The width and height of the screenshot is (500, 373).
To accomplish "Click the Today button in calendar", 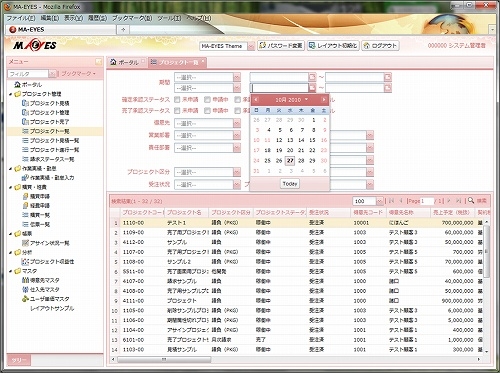I will 290,184.
